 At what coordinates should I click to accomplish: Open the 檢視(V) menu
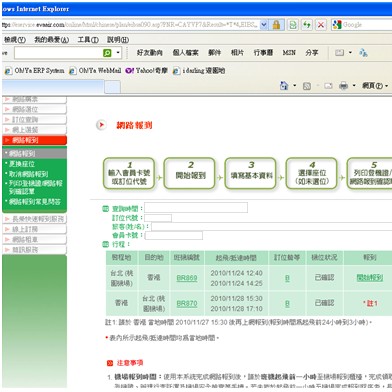click(x=15, y=40)
